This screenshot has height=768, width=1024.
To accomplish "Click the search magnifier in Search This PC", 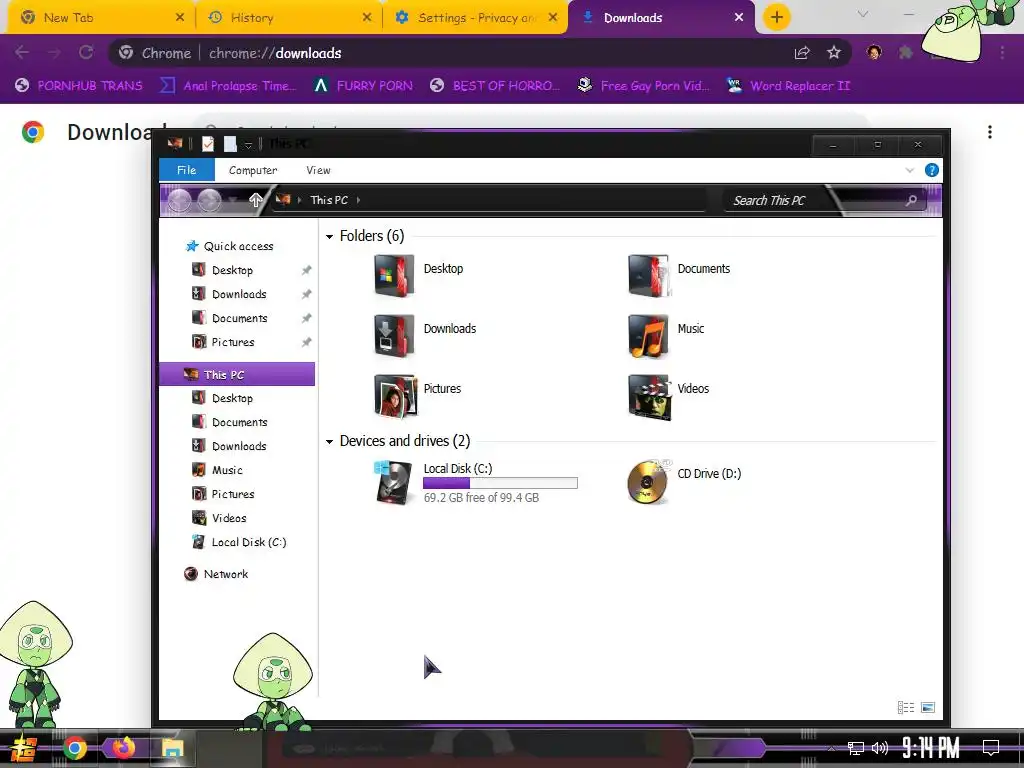I will point(911,200).
